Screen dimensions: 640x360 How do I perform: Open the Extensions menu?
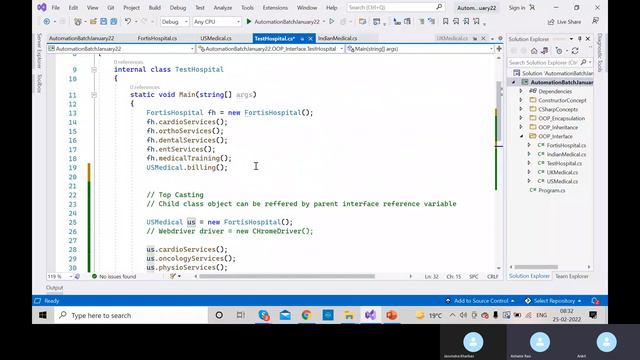pyautogui.click(x=275, y=7)
